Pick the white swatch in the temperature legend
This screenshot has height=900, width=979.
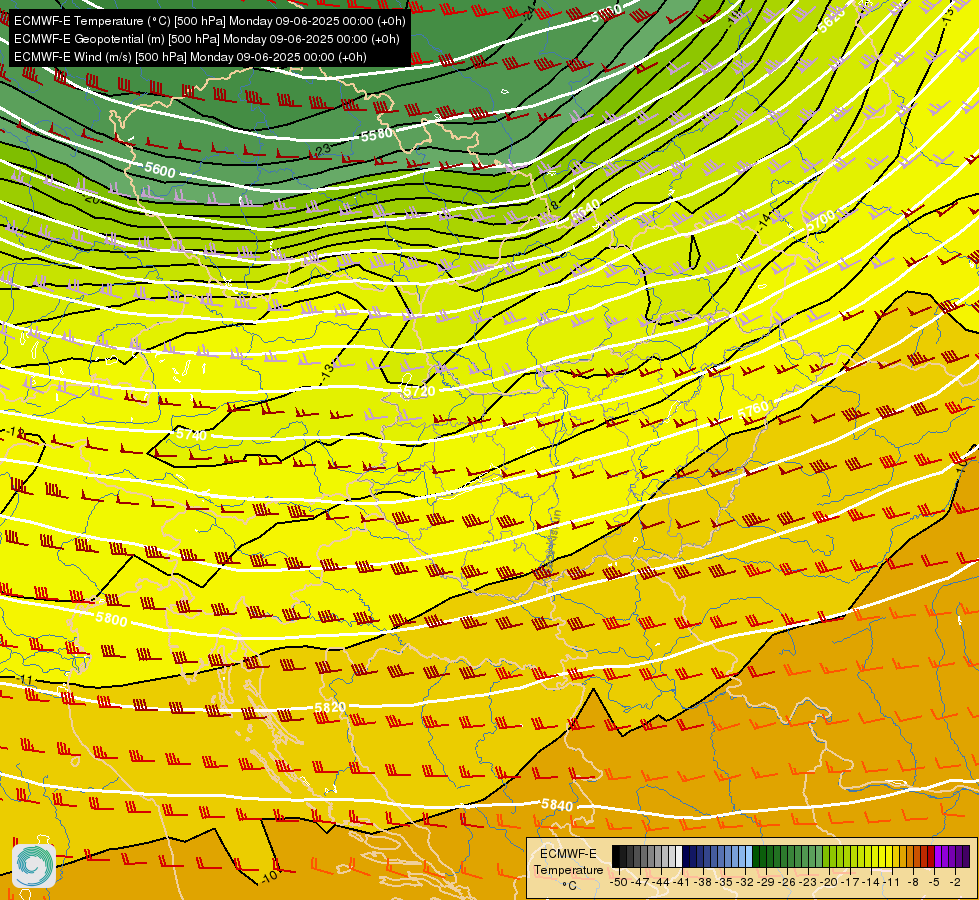pyautogui.click(x=679, y=857)
